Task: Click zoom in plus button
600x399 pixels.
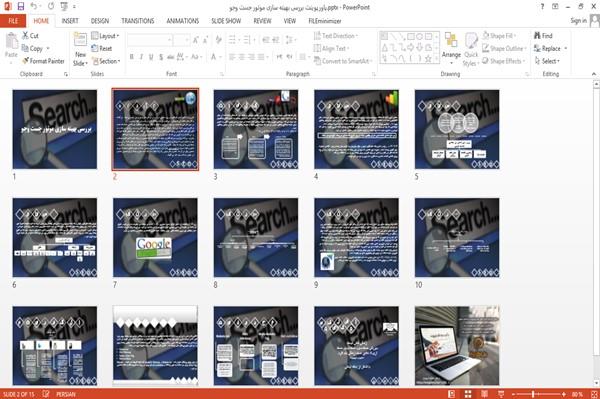Action: [564, 394]
